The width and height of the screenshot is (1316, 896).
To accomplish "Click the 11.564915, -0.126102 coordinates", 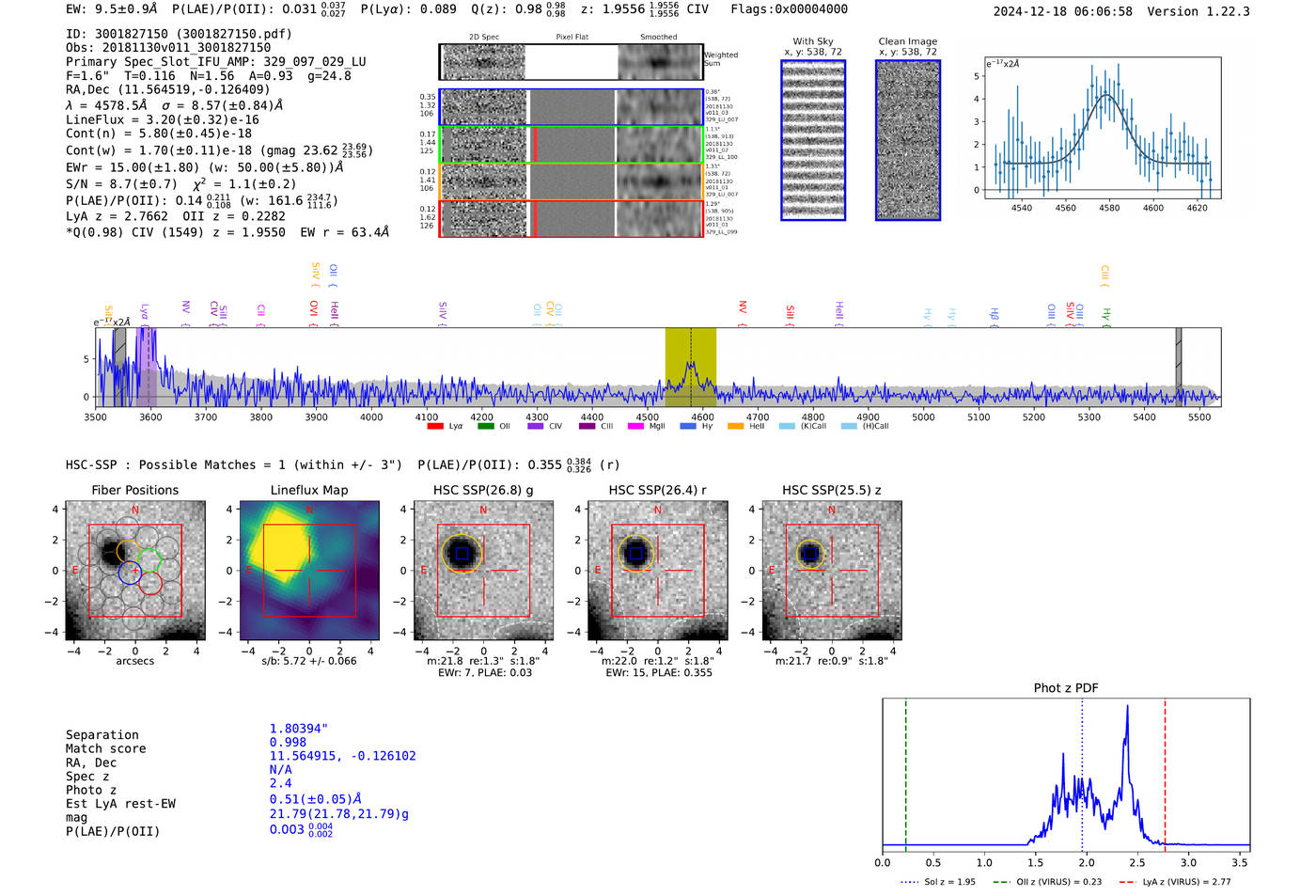I will (x=343, y=756).
